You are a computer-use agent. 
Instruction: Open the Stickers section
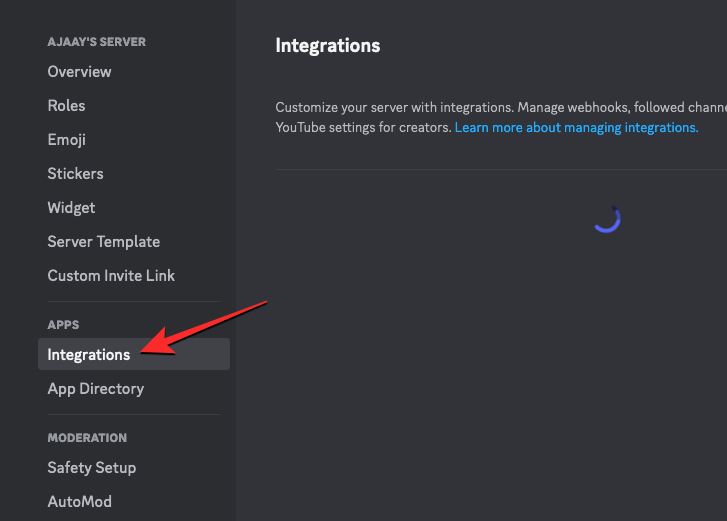coord(75,174)
